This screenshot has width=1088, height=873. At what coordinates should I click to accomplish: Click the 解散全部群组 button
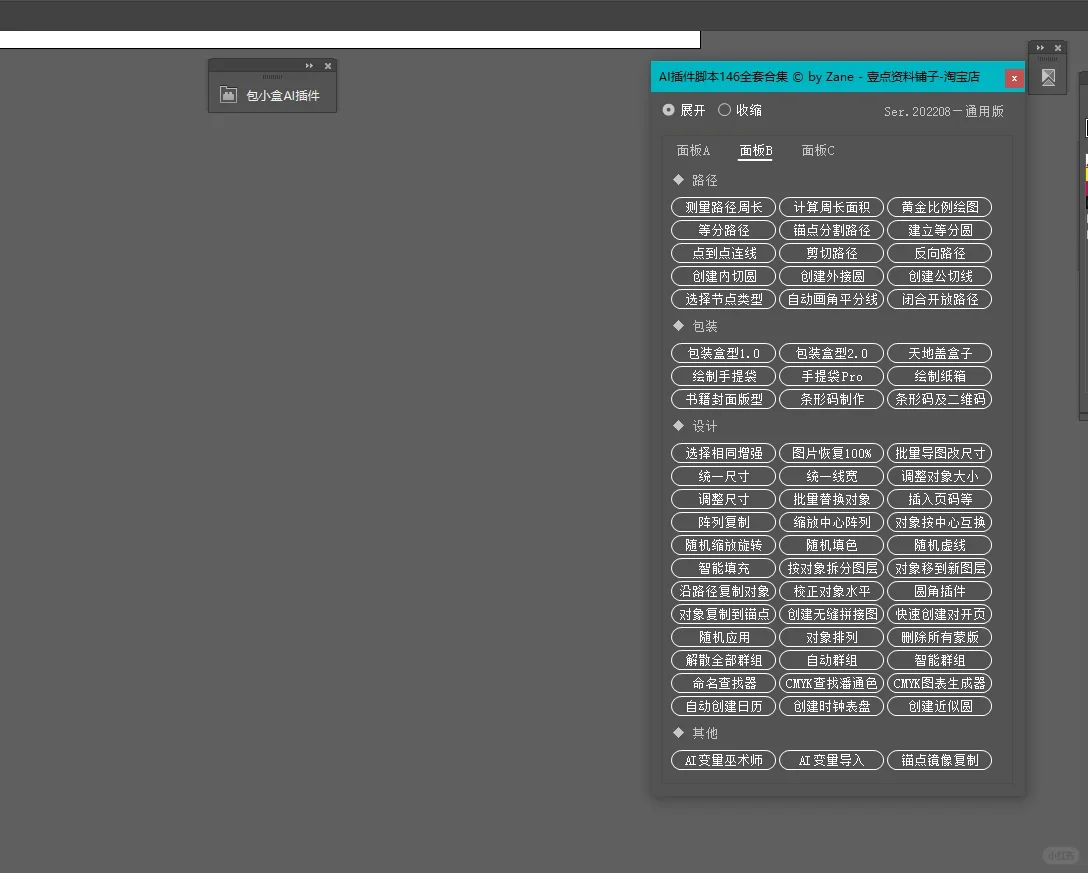pyautogui.click(x=724, y=659)
